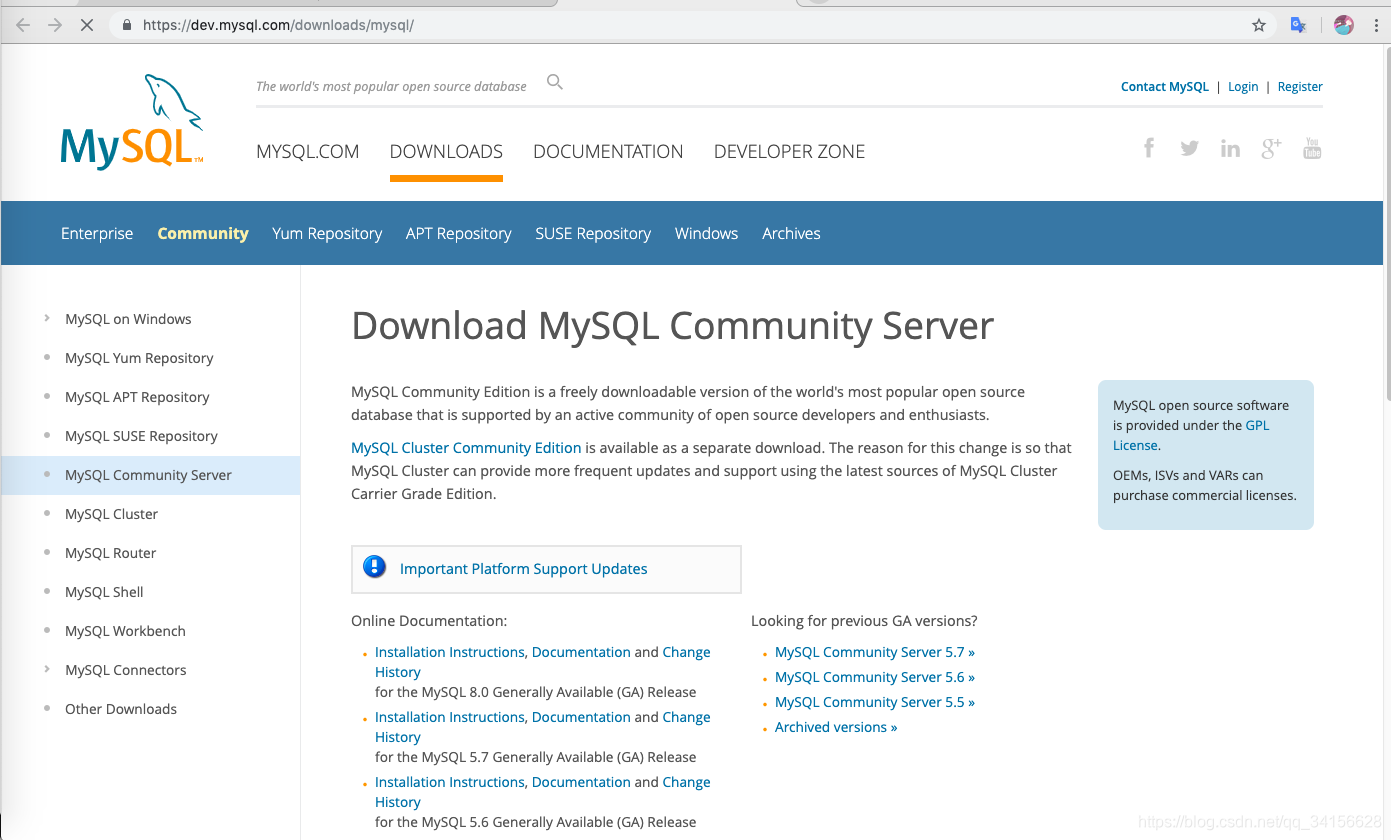This screenshot has height=840, width=1391.
Task: Click the blue exclamation info icon
Action: pos(375,567)
